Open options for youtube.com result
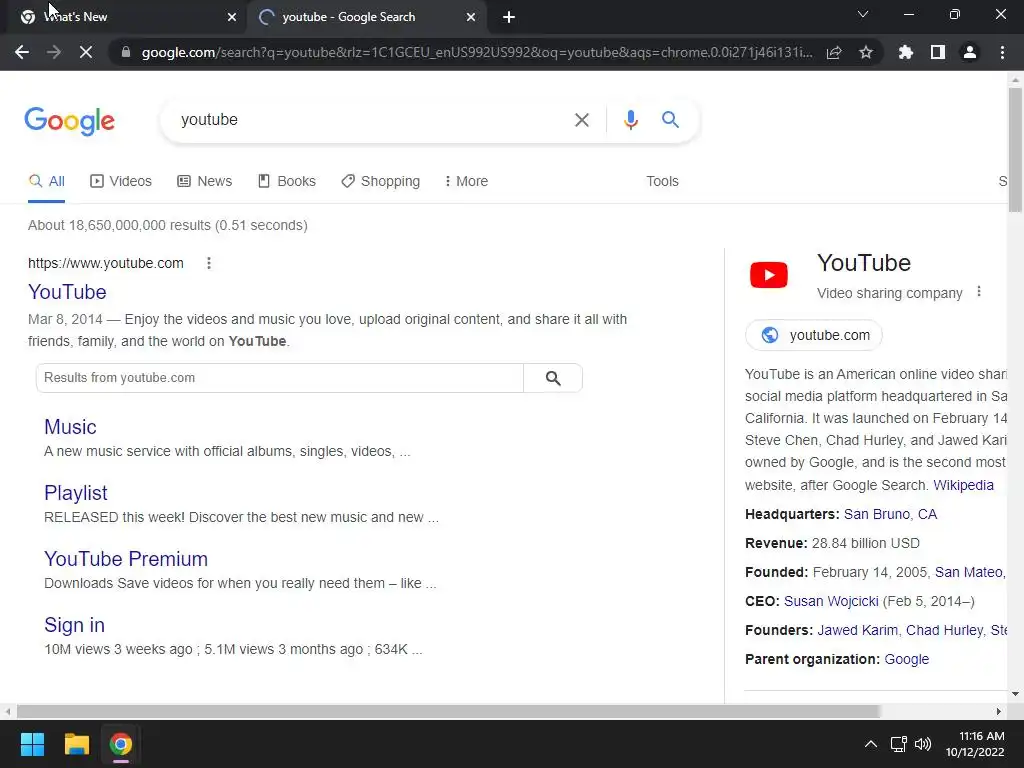Screen dimensions: 1024x768 tap(209, 263)
